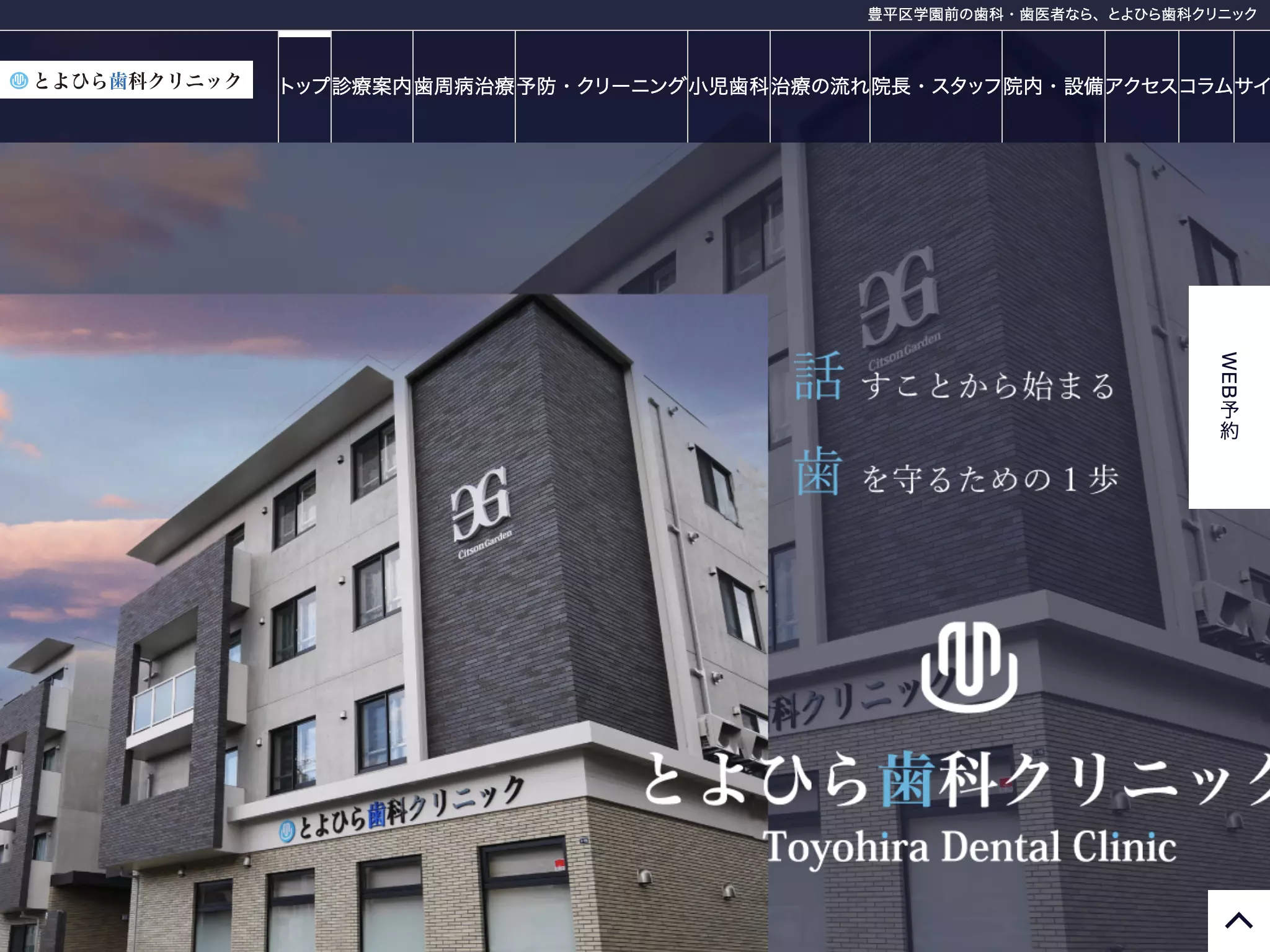
Task: Click the large clinic emblem in hero
Action: pyautogui.click(x=969, y=667)
